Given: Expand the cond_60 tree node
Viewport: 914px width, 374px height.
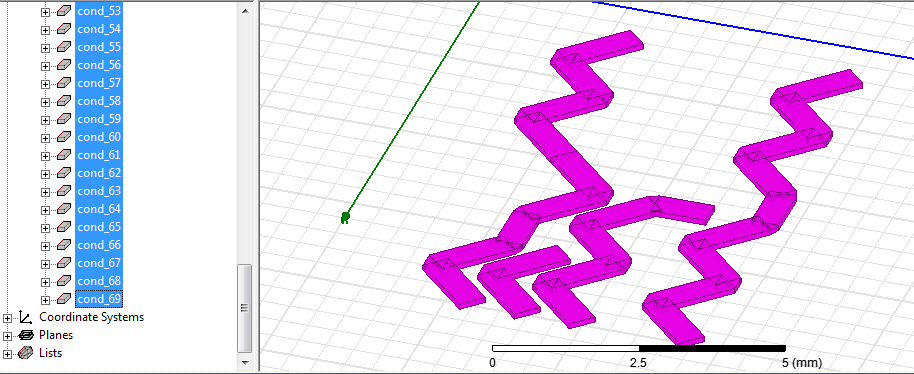Looking at the screenshot, I should (45, 138).
